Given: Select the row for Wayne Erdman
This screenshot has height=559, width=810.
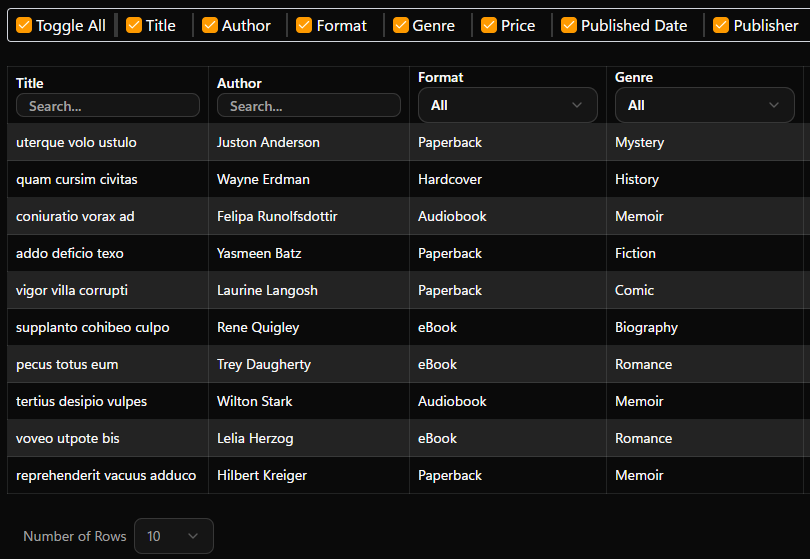Looking at the screenshot, I should [x=263, y=180].
